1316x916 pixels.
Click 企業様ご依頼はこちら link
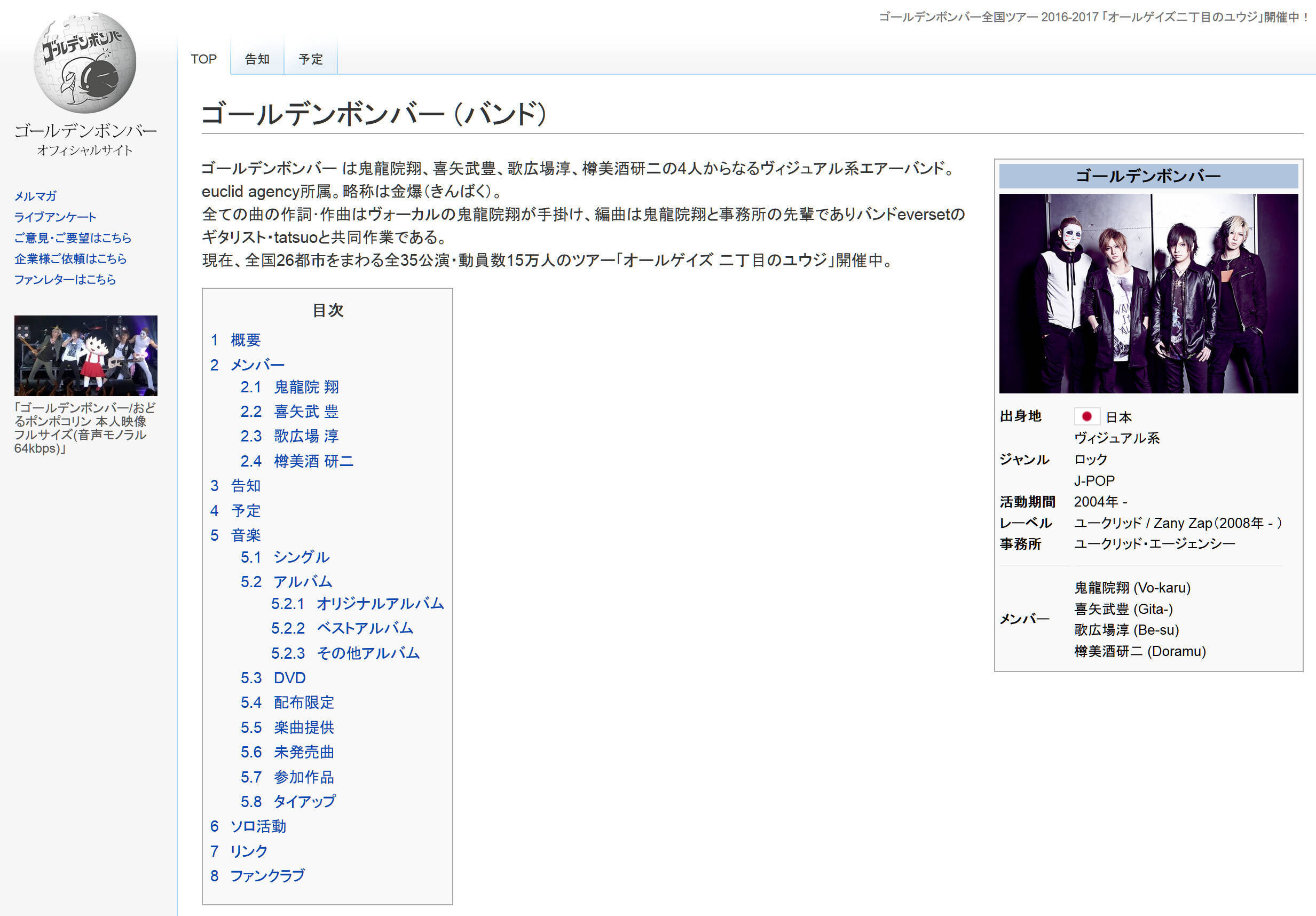(70, 258)
